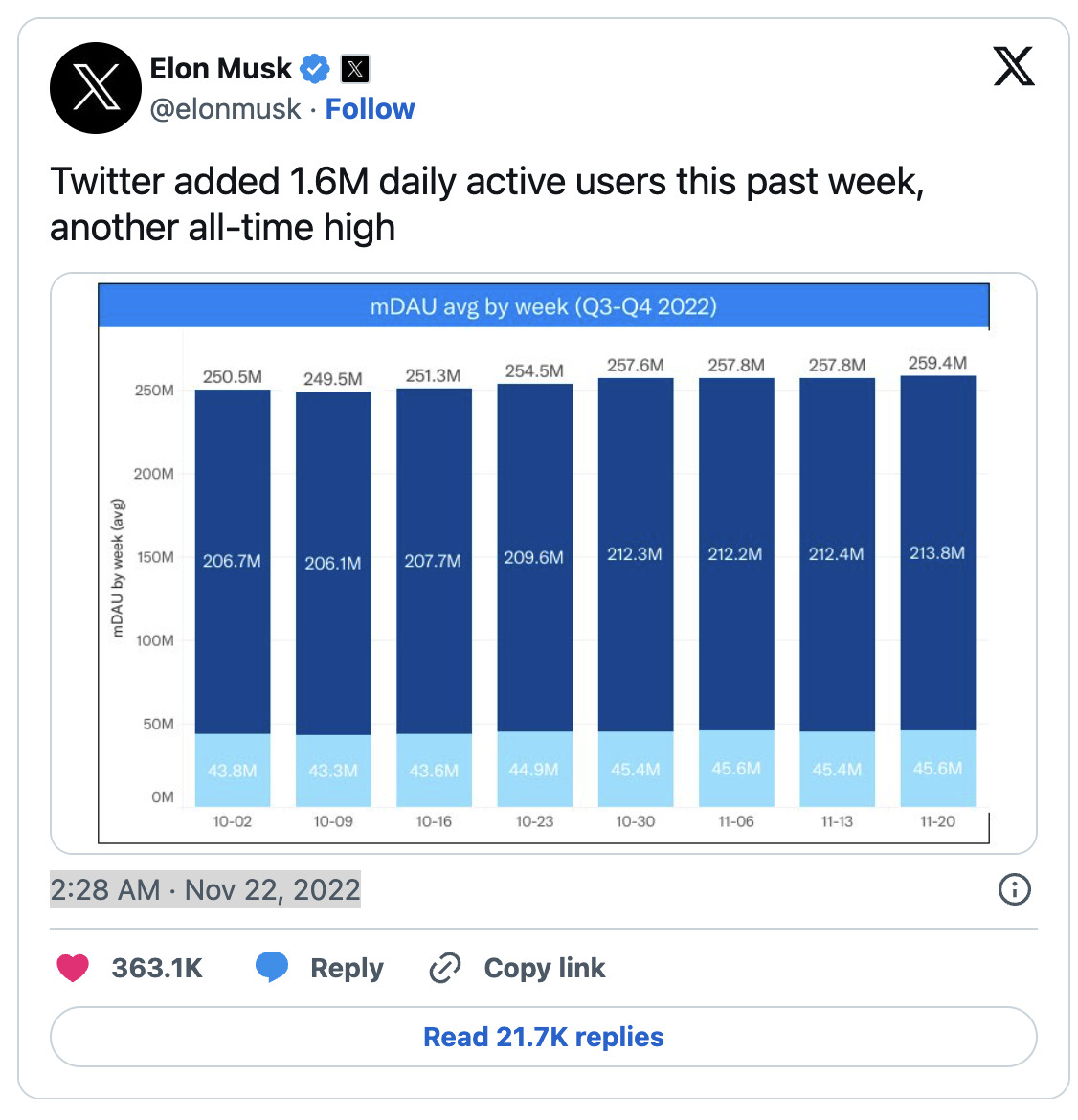Click the 11-20 bar showing 259.4M
Screen dimensions: 1078x1120
click(938, 592)
